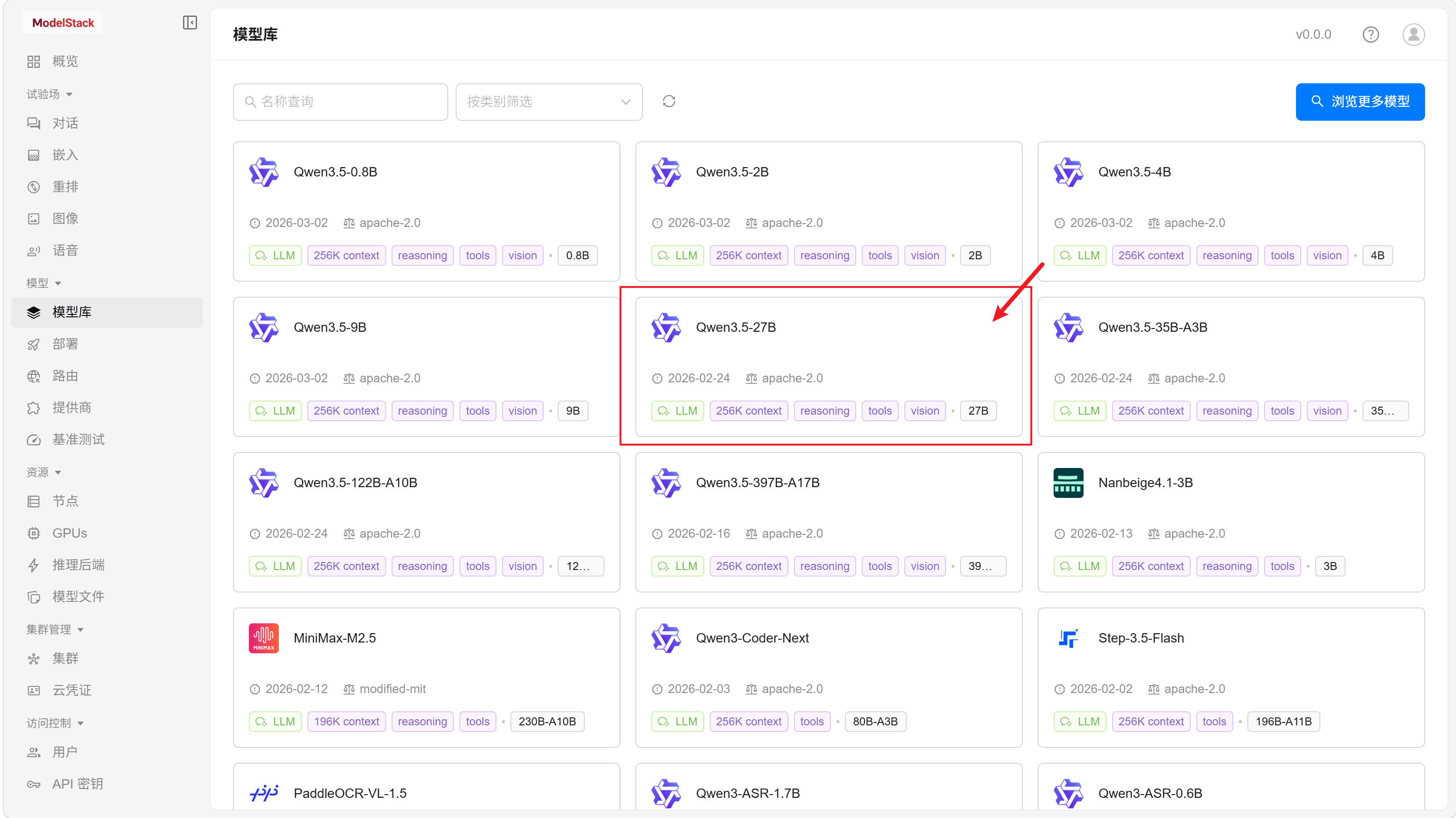This screenshot has height=818, width=1456.
Task: Click the 概览 grid icon in sidebar
Action: 34,62
